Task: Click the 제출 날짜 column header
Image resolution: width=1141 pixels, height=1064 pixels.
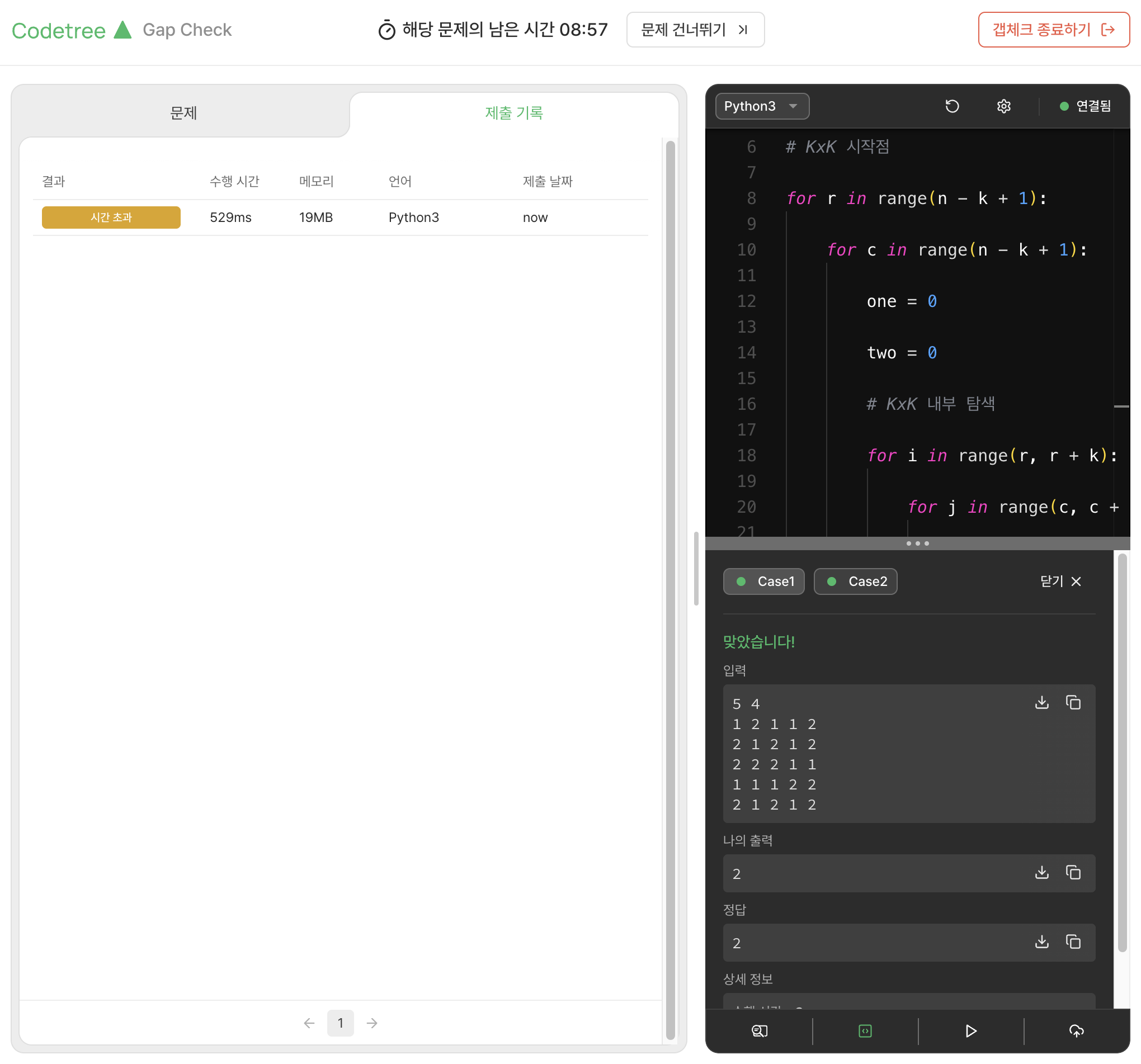Action: pos(548,181)
